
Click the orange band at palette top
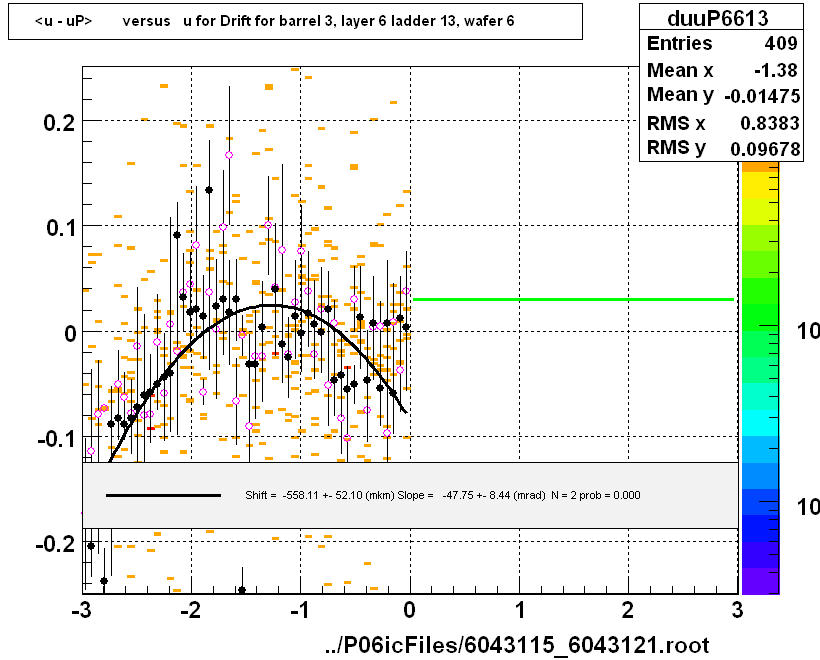pos(760,167)
